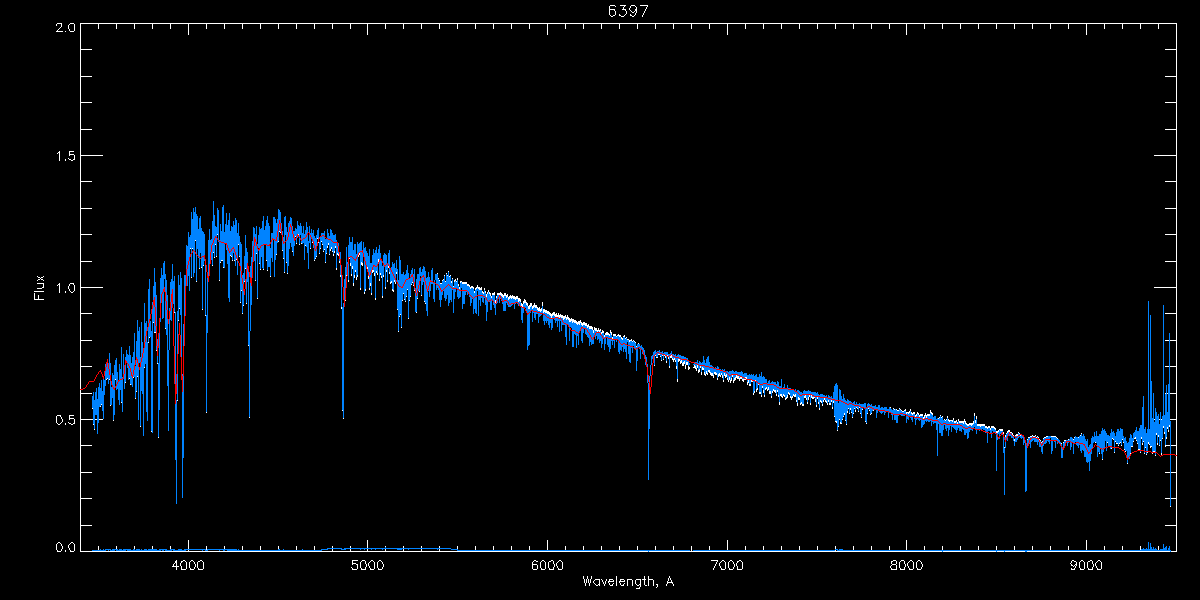Click the 2.0 flux tick label
The height and width of the screenshot is (600, 1200).
pos(65,27)
